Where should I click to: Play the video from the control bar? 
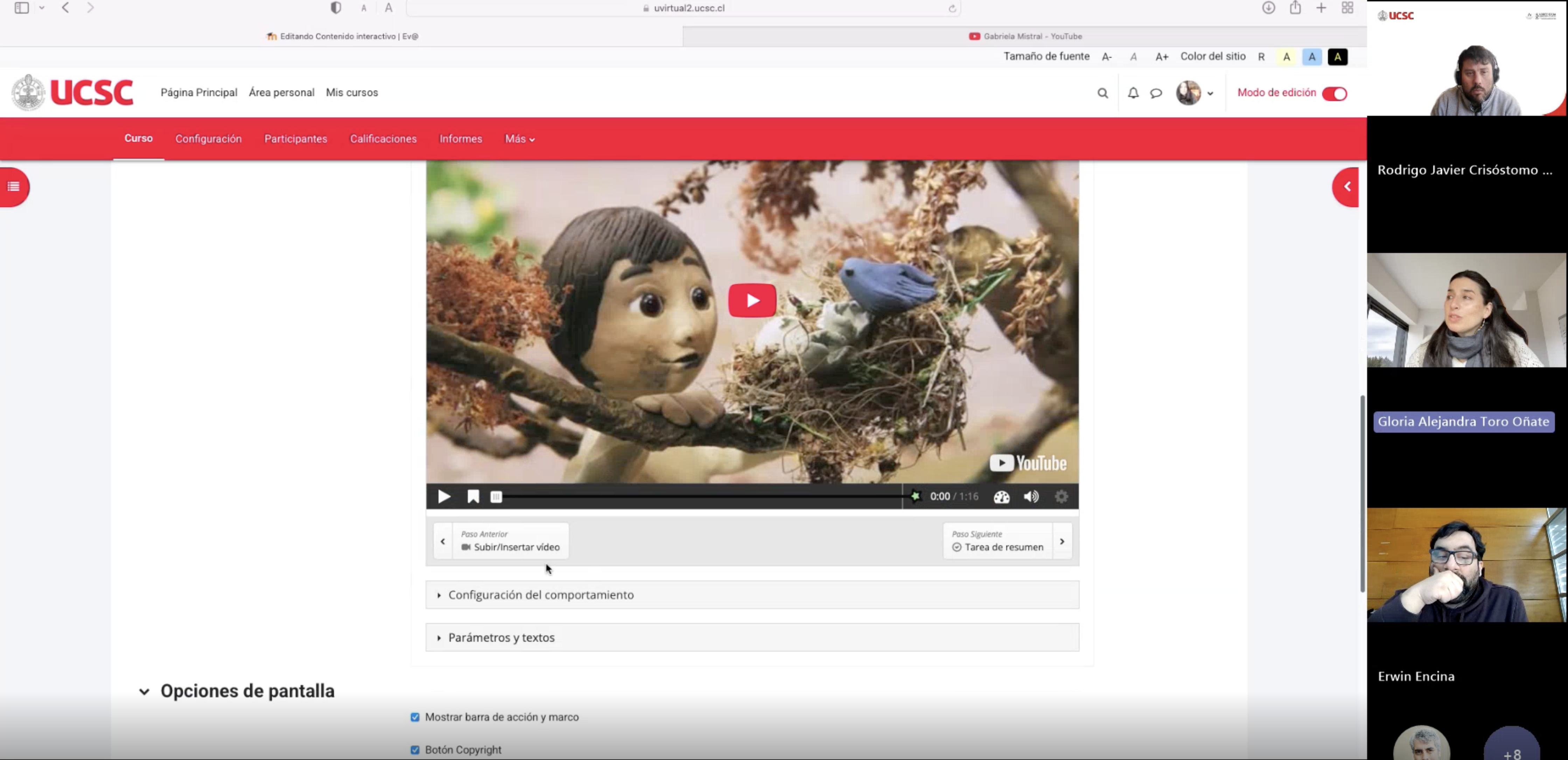click(444, 497)
